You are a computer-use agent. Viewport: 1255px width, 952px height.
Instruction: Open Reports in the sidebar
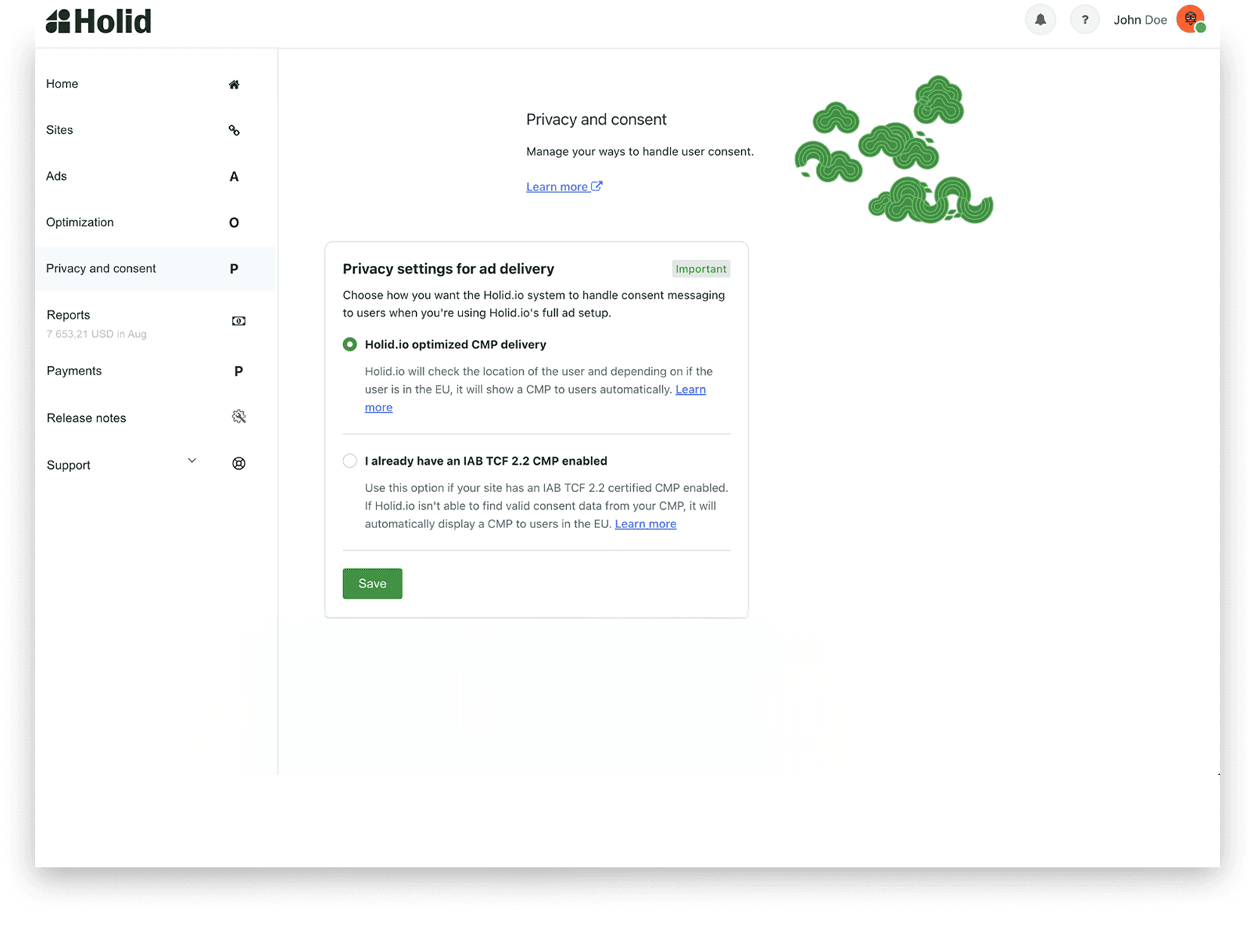click(x=68, y=315)
